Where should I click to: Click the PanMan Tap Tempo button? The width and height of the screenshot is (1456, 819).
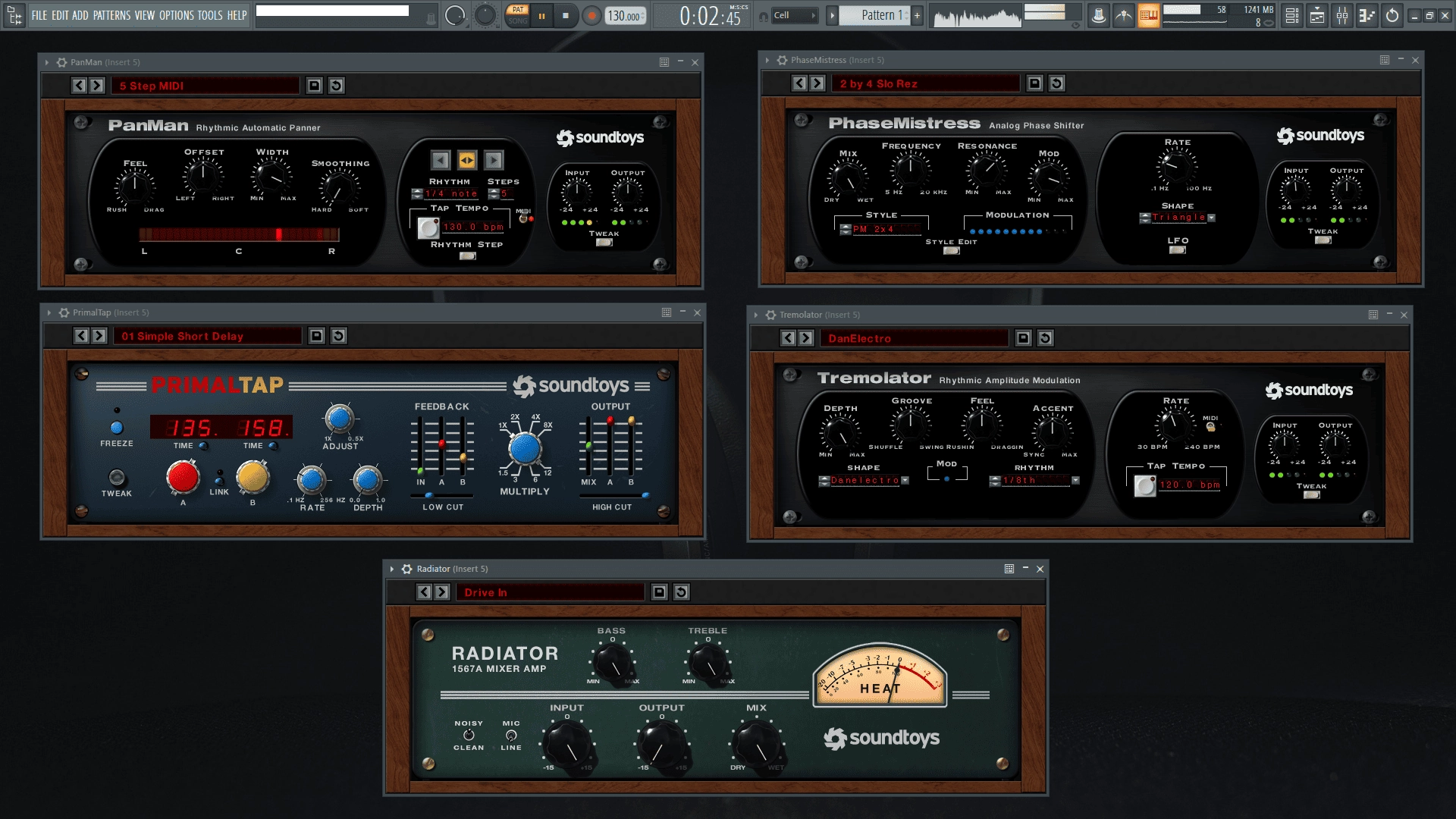428,227
